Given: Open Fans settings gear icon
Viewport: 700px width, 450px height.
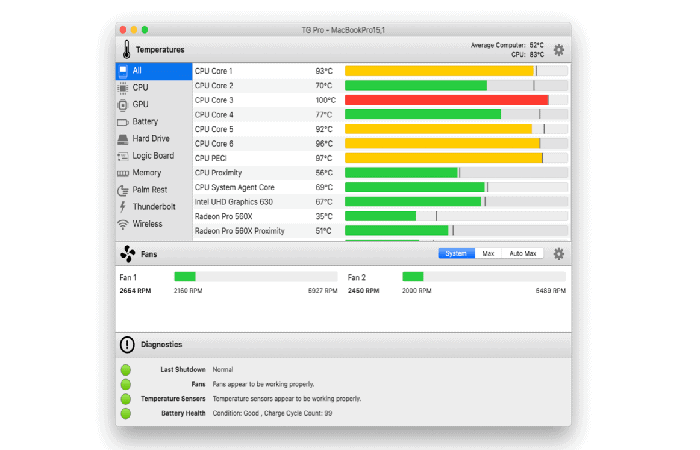Looking at the screenshot, I should (x=559, y=254).
